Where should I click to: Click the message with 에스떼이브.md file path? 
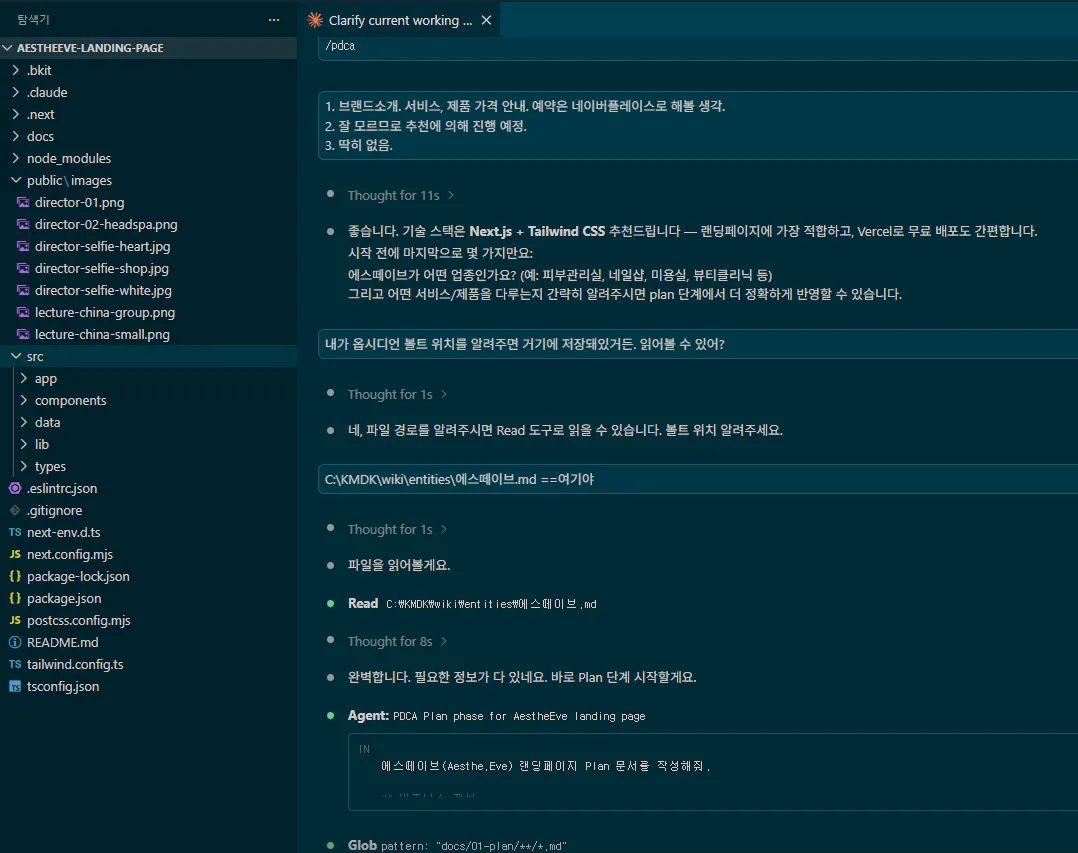click(x=698, y=479)
